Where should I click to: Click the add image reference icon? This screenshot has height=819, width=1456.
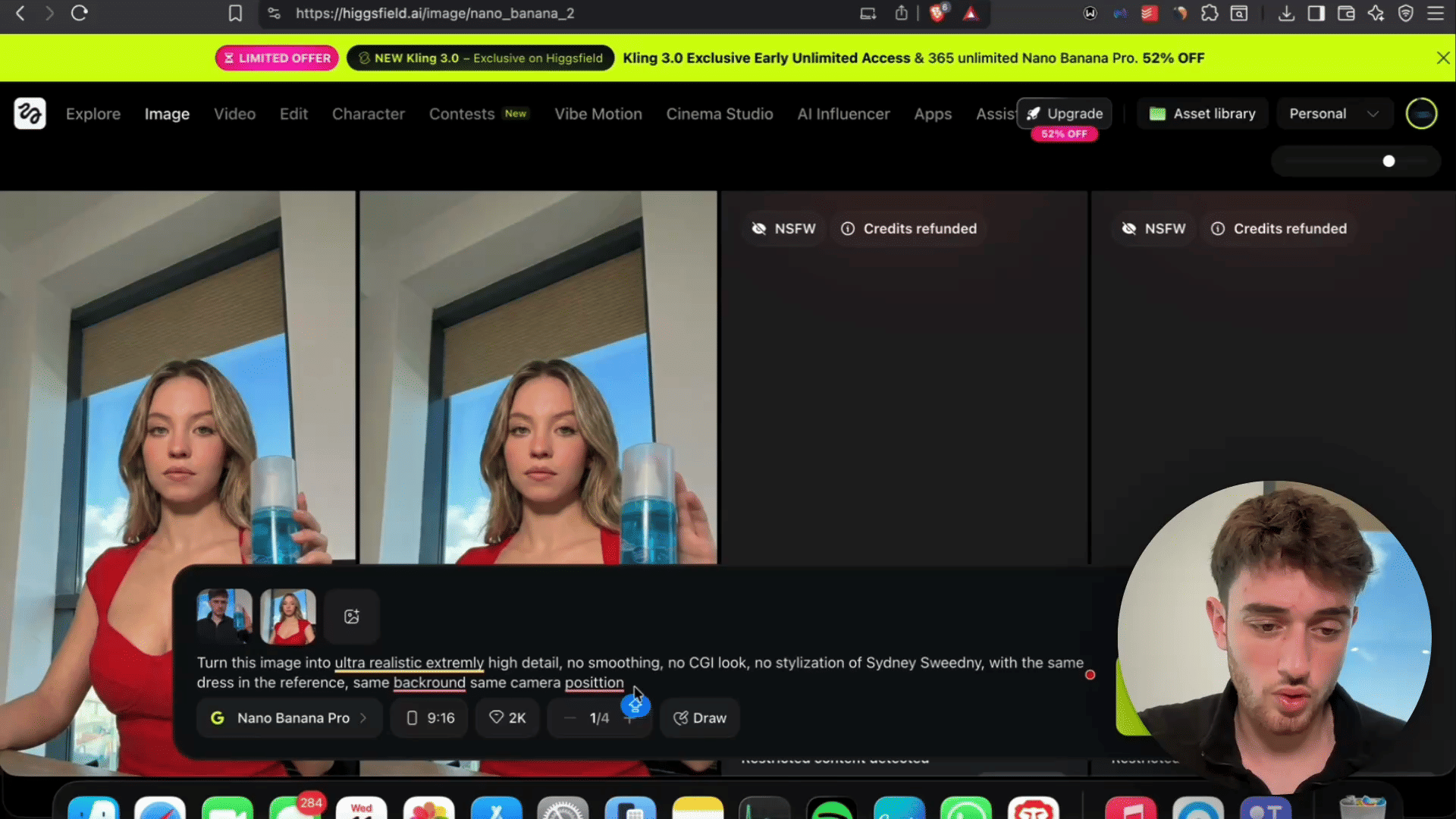tap(351, 617)
